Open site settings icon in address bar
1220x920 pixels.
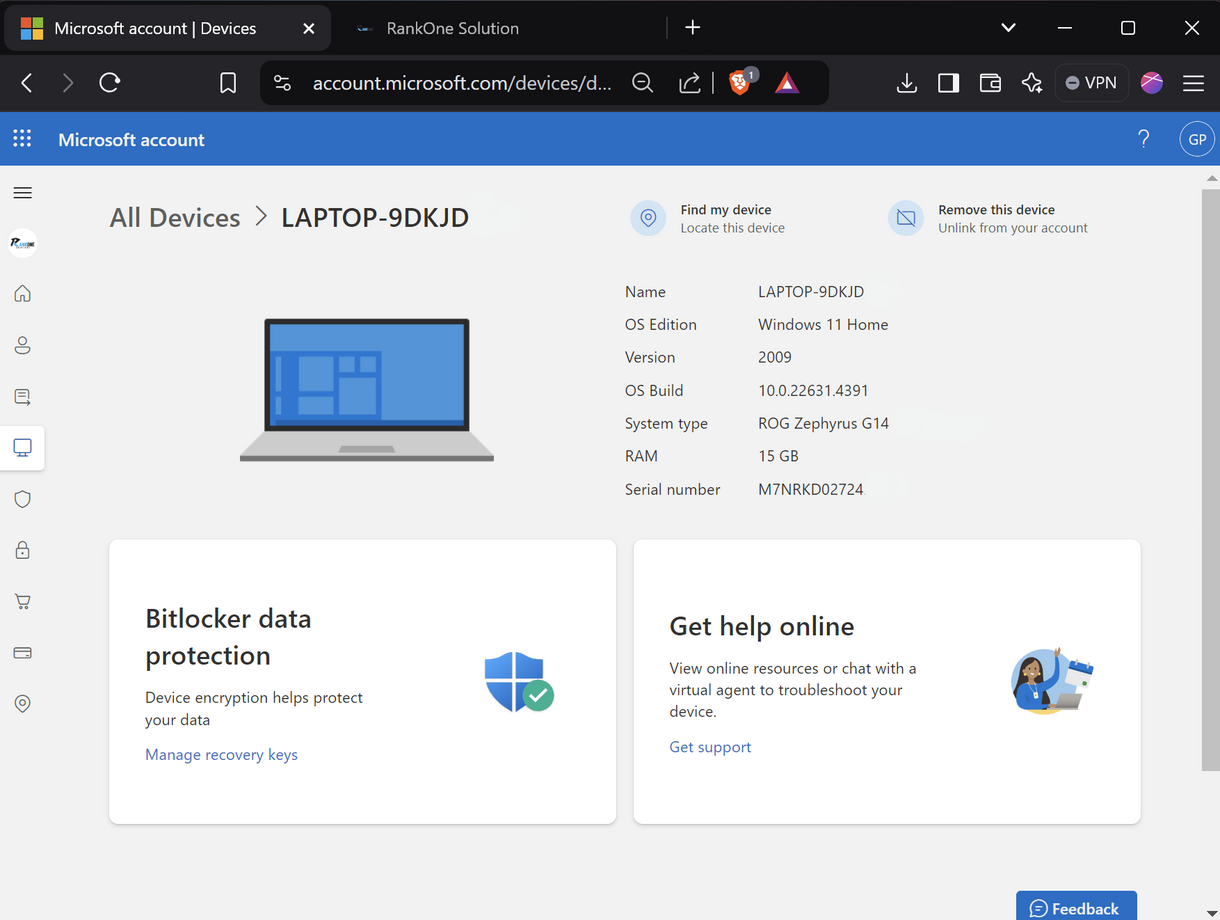[x=283, y=83]
